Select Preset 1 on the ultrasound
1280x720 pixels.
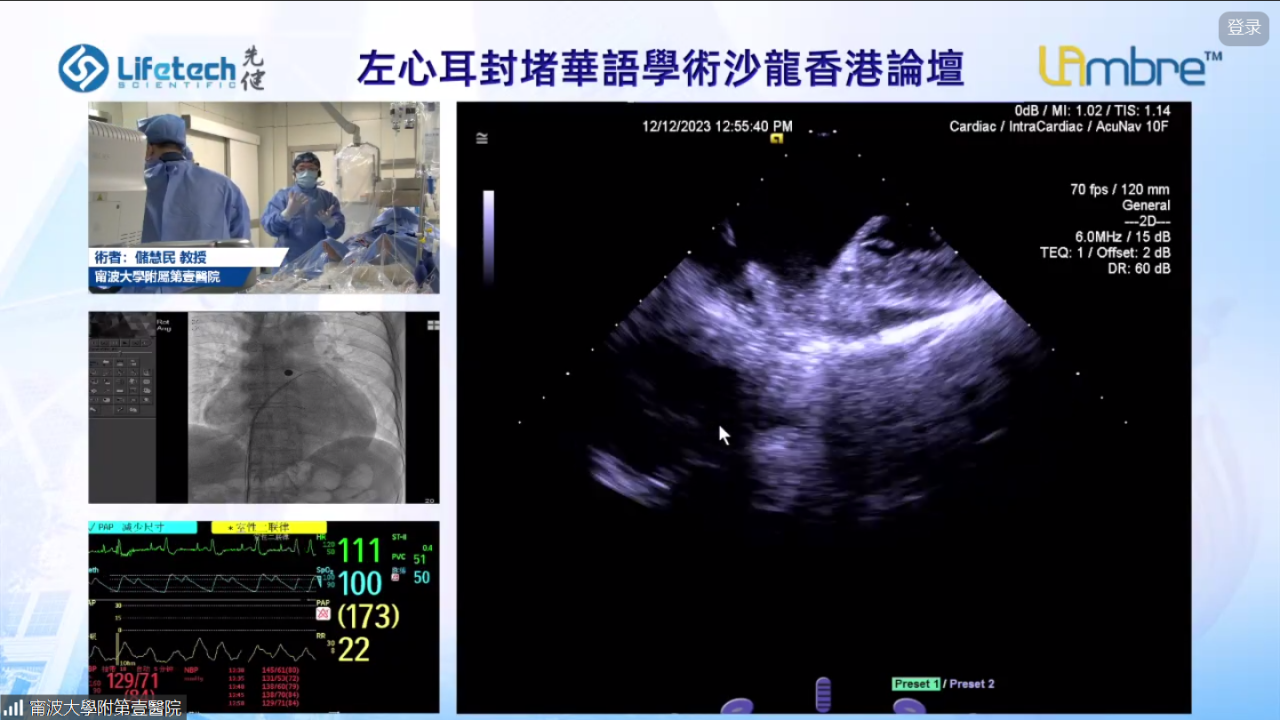pyautogui.click(x=916, y=684)
